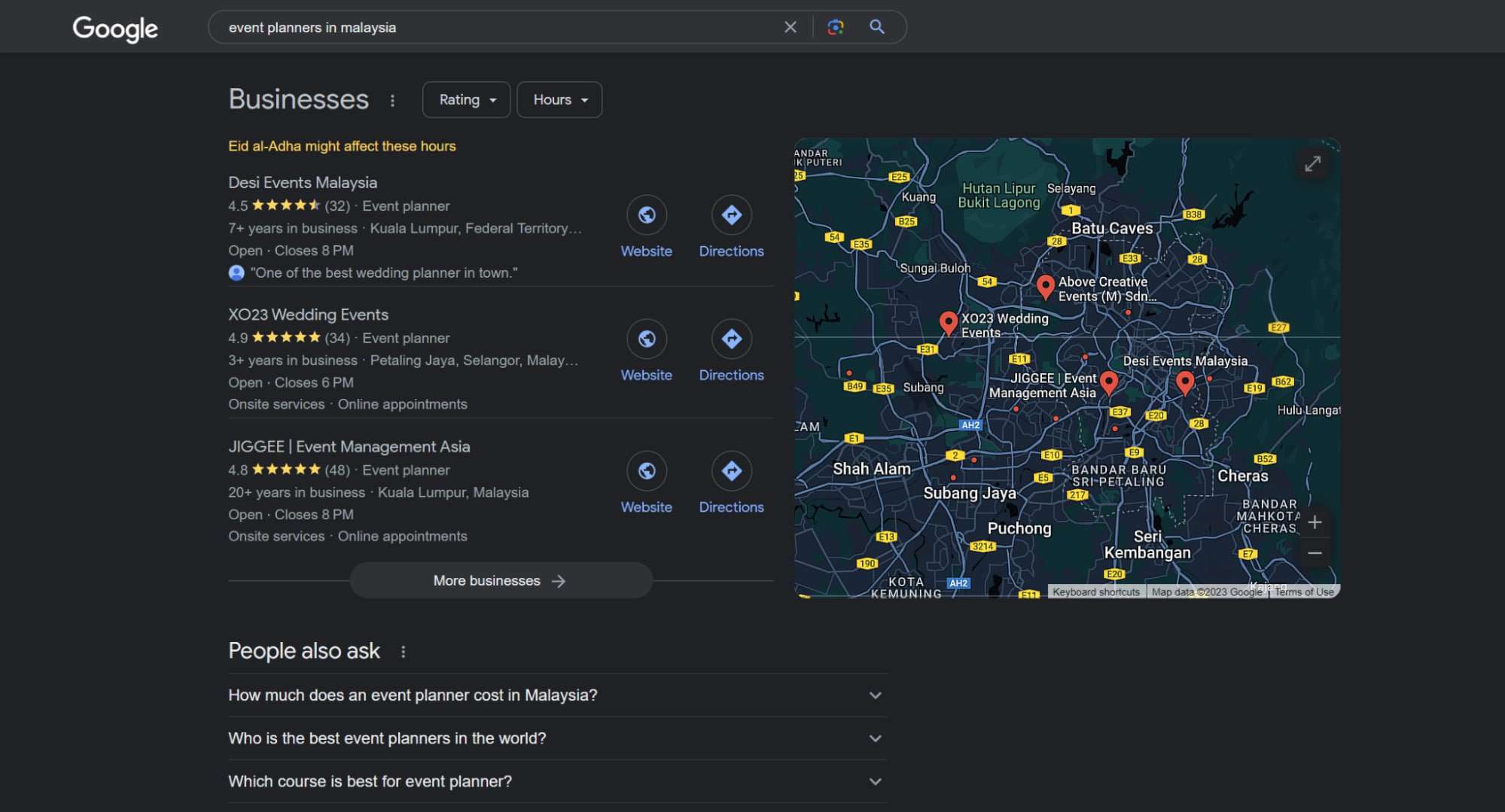Open Businesses section three-dot options
Viewport: 1505px width, 812px height.
392,100
